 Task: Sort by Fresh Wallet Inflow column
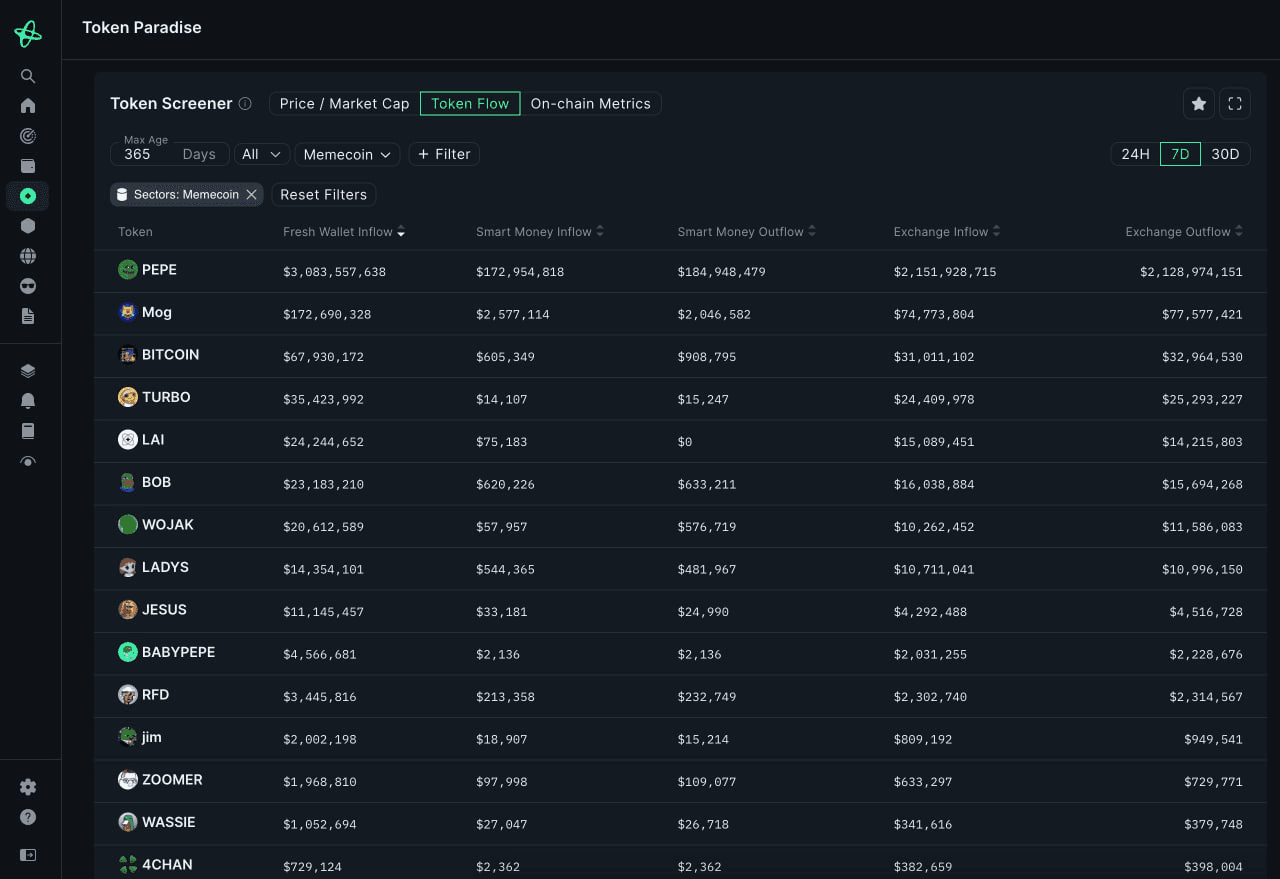(343, 232)
